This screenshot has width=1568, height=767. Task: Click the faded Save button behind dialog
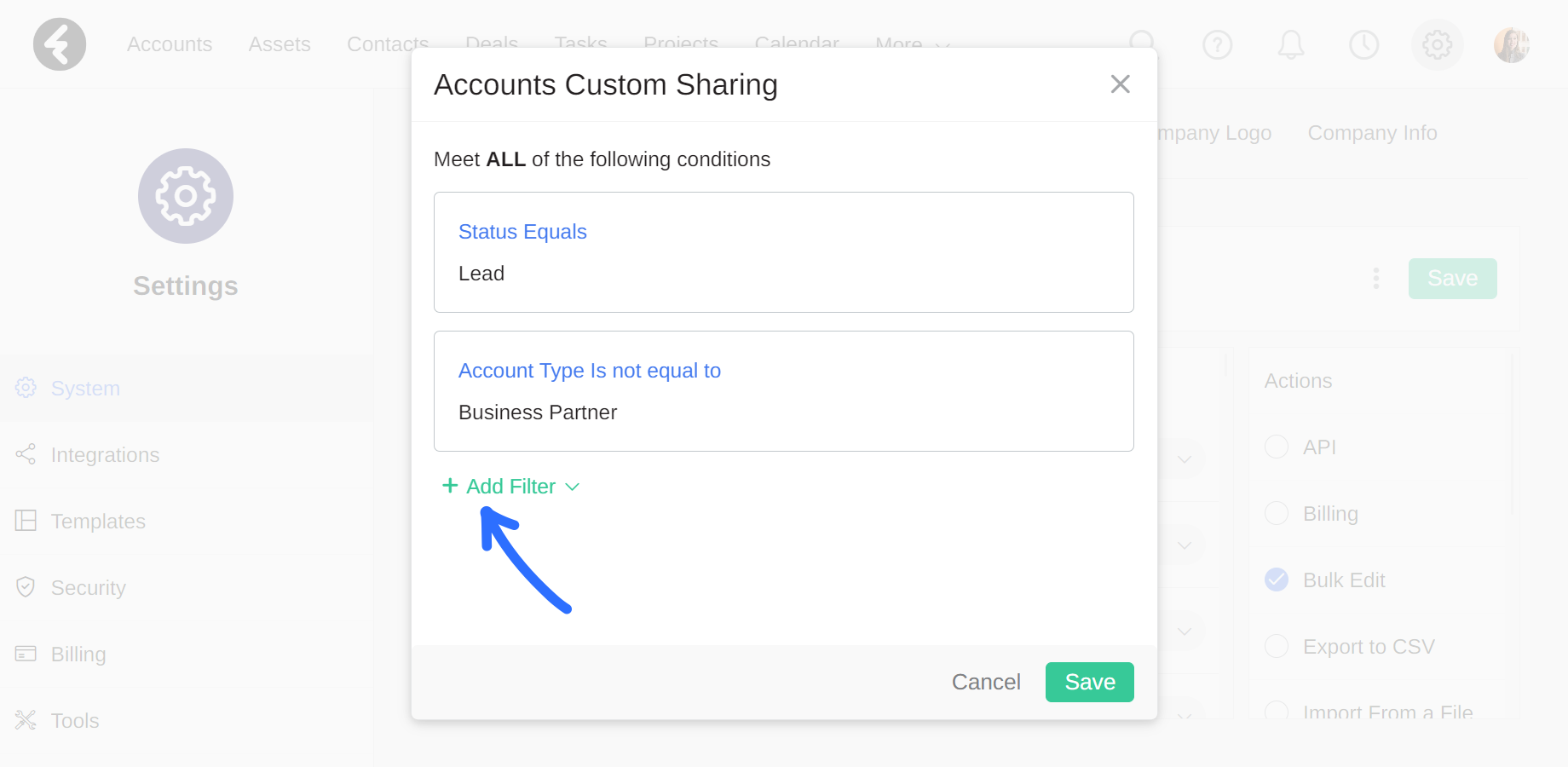click(x=1453, y=279)
